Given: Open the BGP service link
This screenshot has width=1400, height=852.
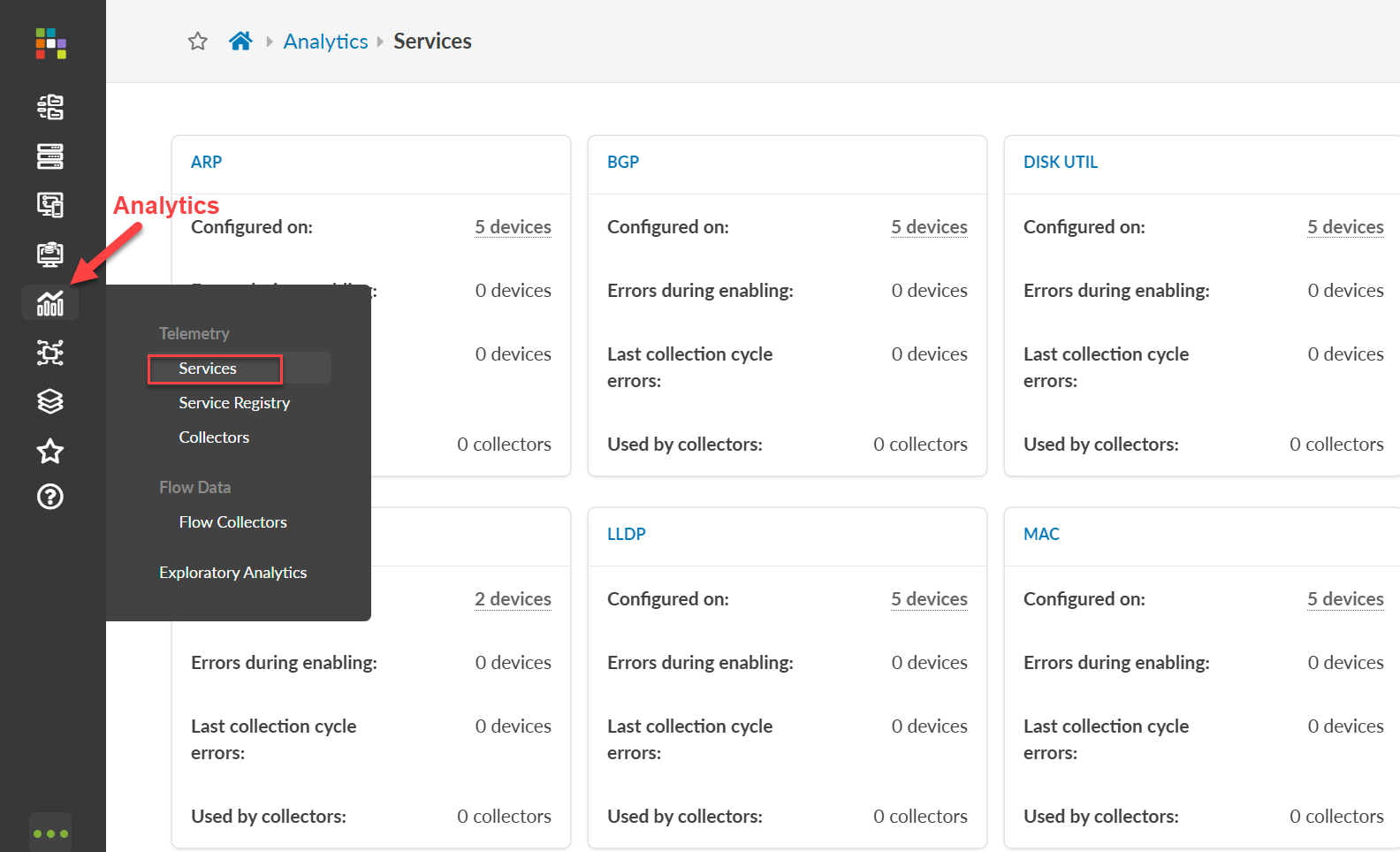Looking at the screenshot, I should coord(623,163).
